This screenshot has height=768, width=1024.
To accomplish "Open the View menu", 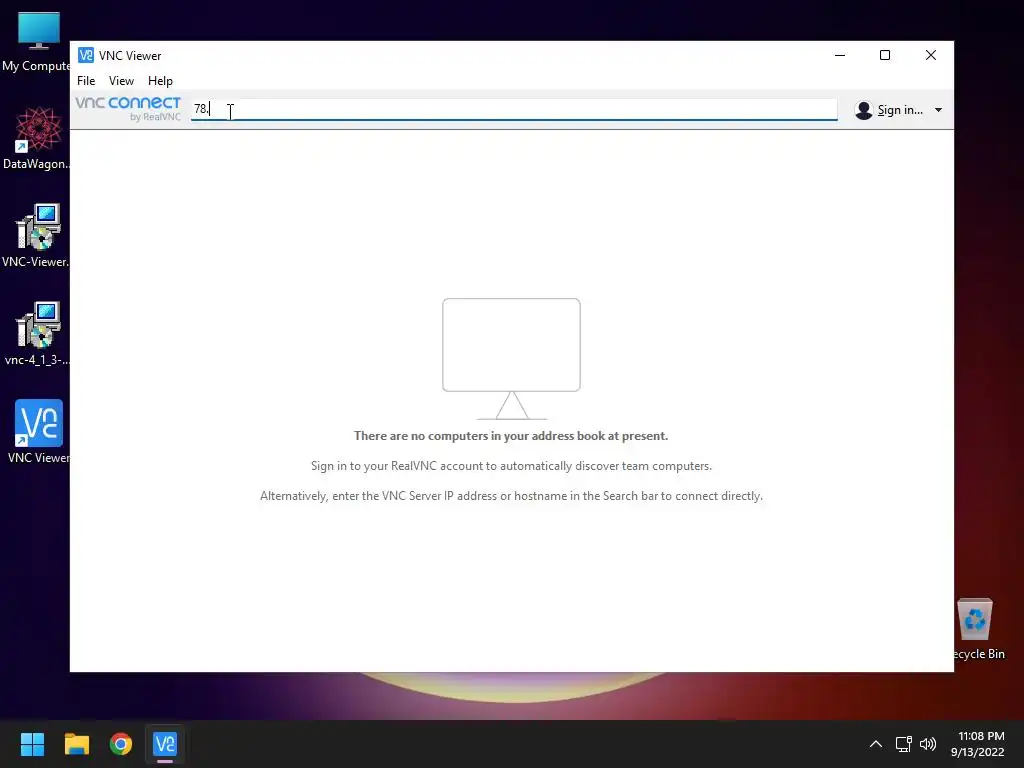I will coord(121,81).
